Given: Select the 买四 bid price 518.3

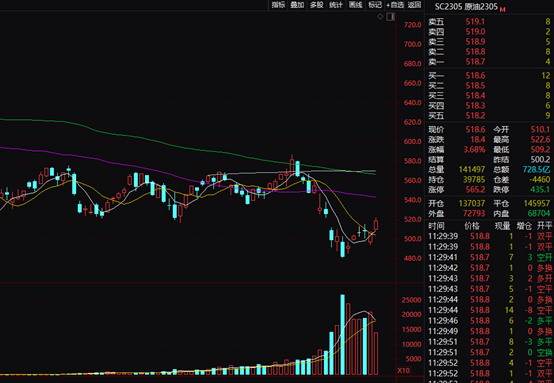Looking at the screenshot, I should tap(475, 106).
